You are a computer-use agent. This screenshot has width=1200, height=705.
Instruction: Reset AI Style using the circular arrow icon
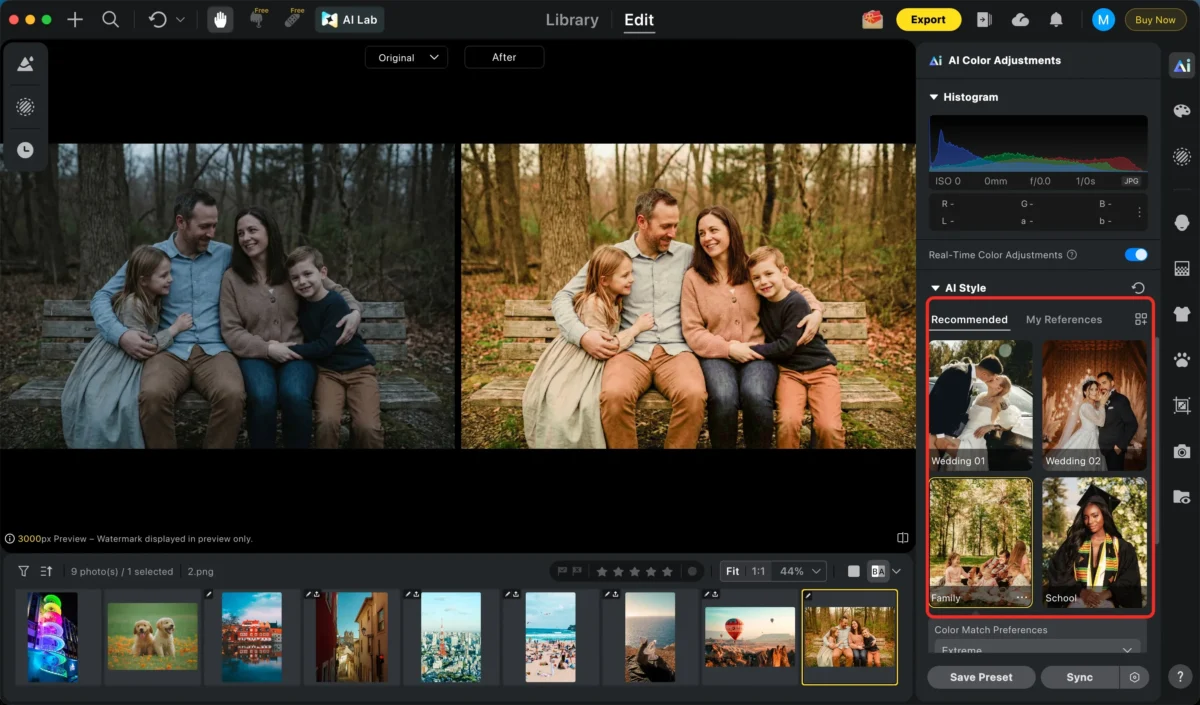click(1137, 287)
